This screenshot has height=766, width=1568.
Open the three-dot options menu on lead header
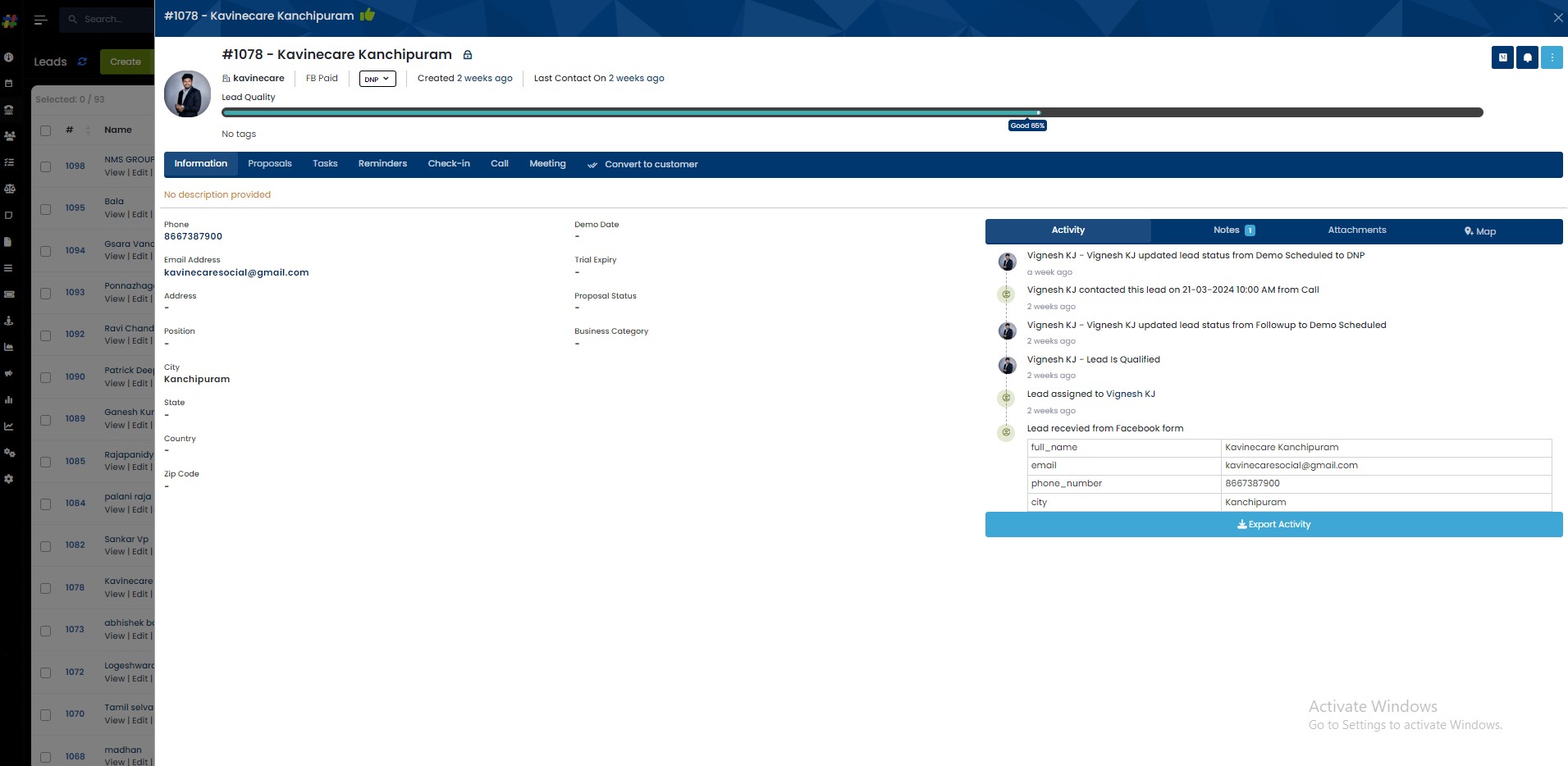click(1552, 57)
